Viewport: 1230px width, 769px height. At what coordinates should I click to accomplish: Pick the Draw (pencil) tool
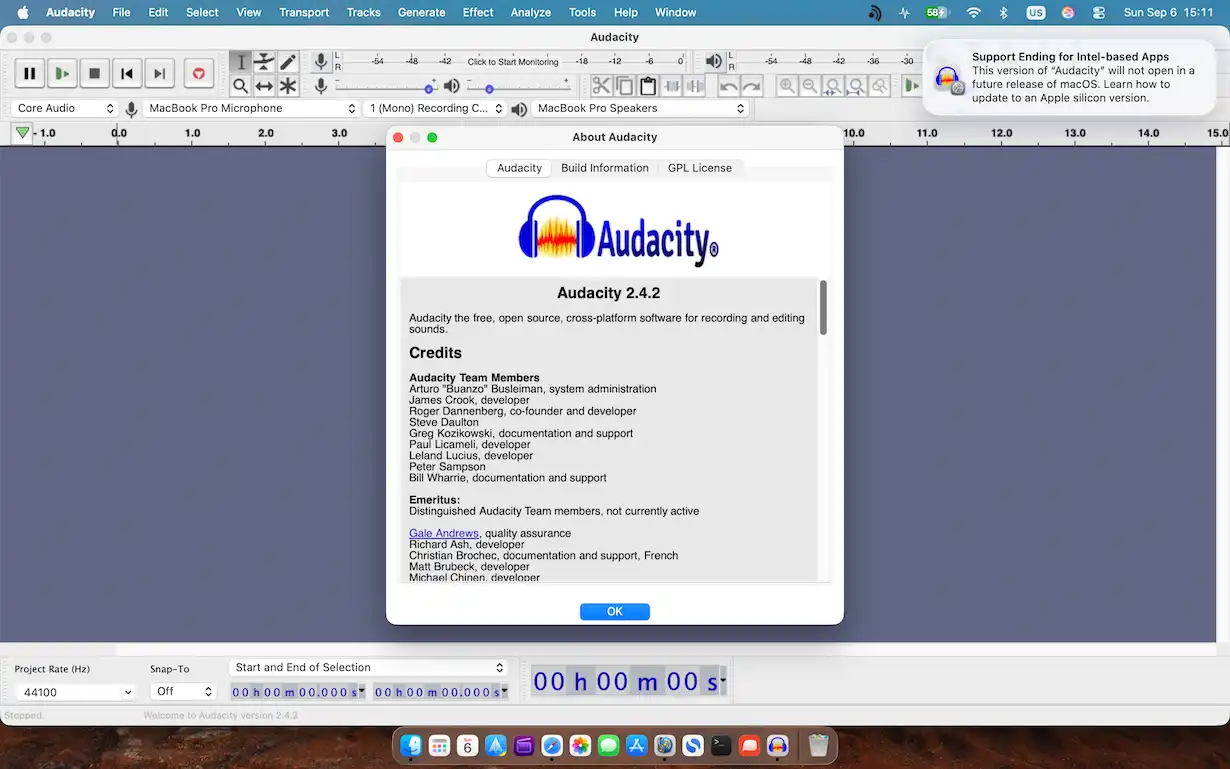[x=288, y=62]
